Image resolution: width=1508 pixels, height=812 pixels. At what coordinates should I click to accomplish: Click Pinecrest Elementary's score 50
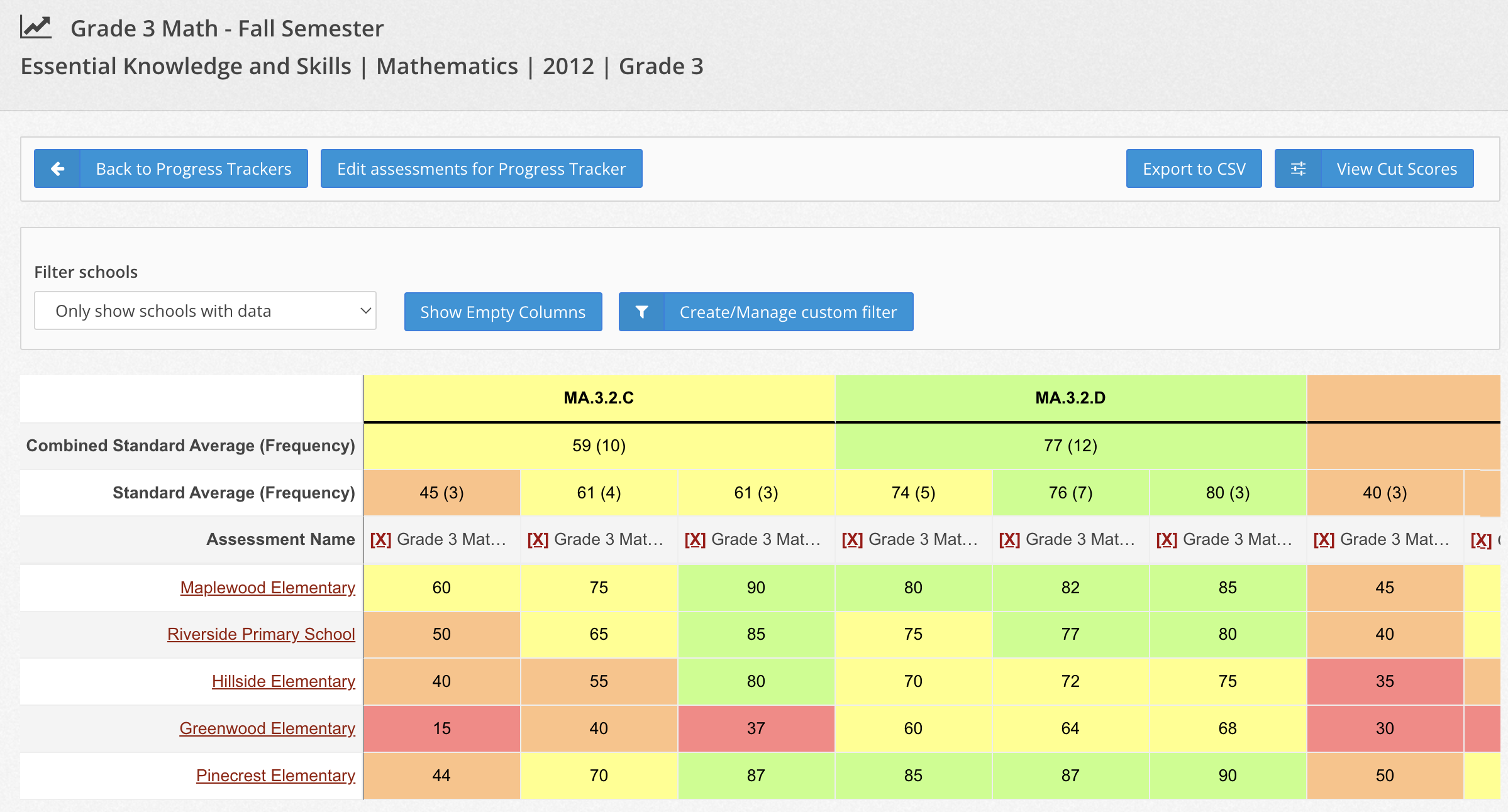[1385, 776]
